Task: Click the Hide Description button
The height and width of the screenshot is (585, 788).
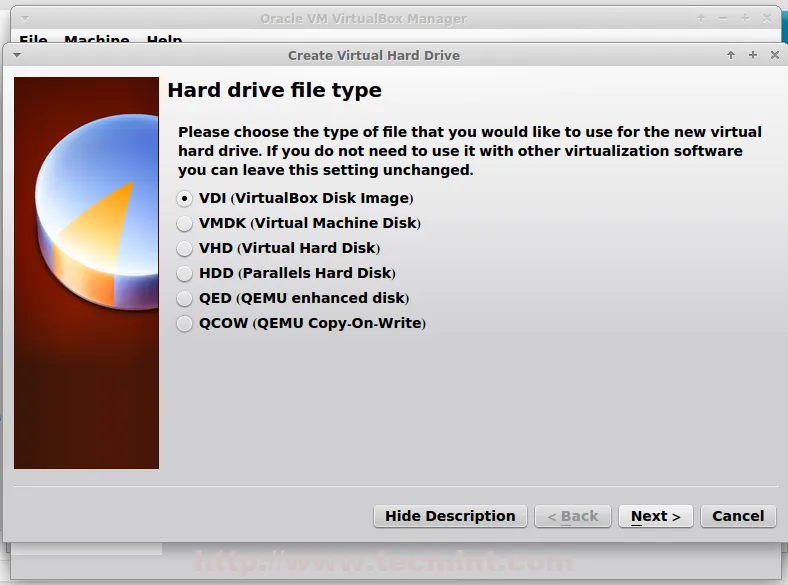Action: [450, 516]
